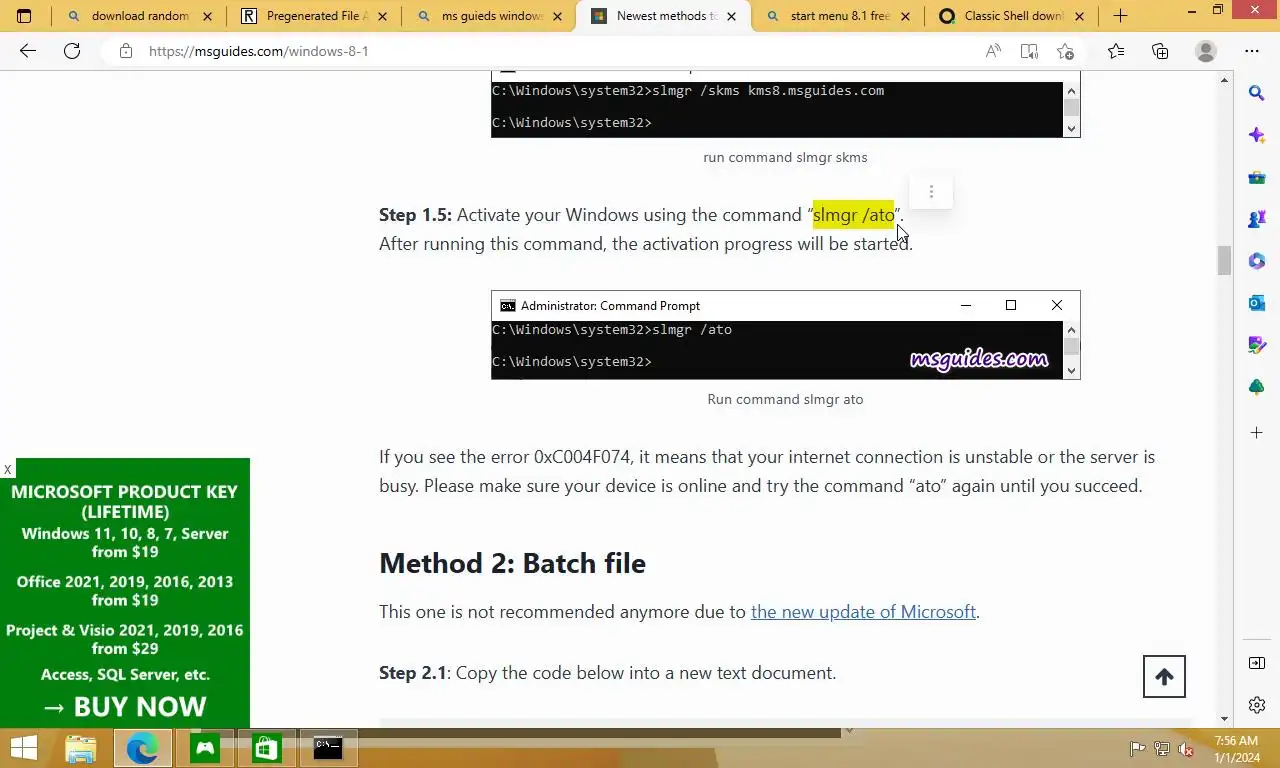Open Read aloud icon in address bar
Screen dimensions: 1280x768
pyautogui.click(x=993, y=51)
